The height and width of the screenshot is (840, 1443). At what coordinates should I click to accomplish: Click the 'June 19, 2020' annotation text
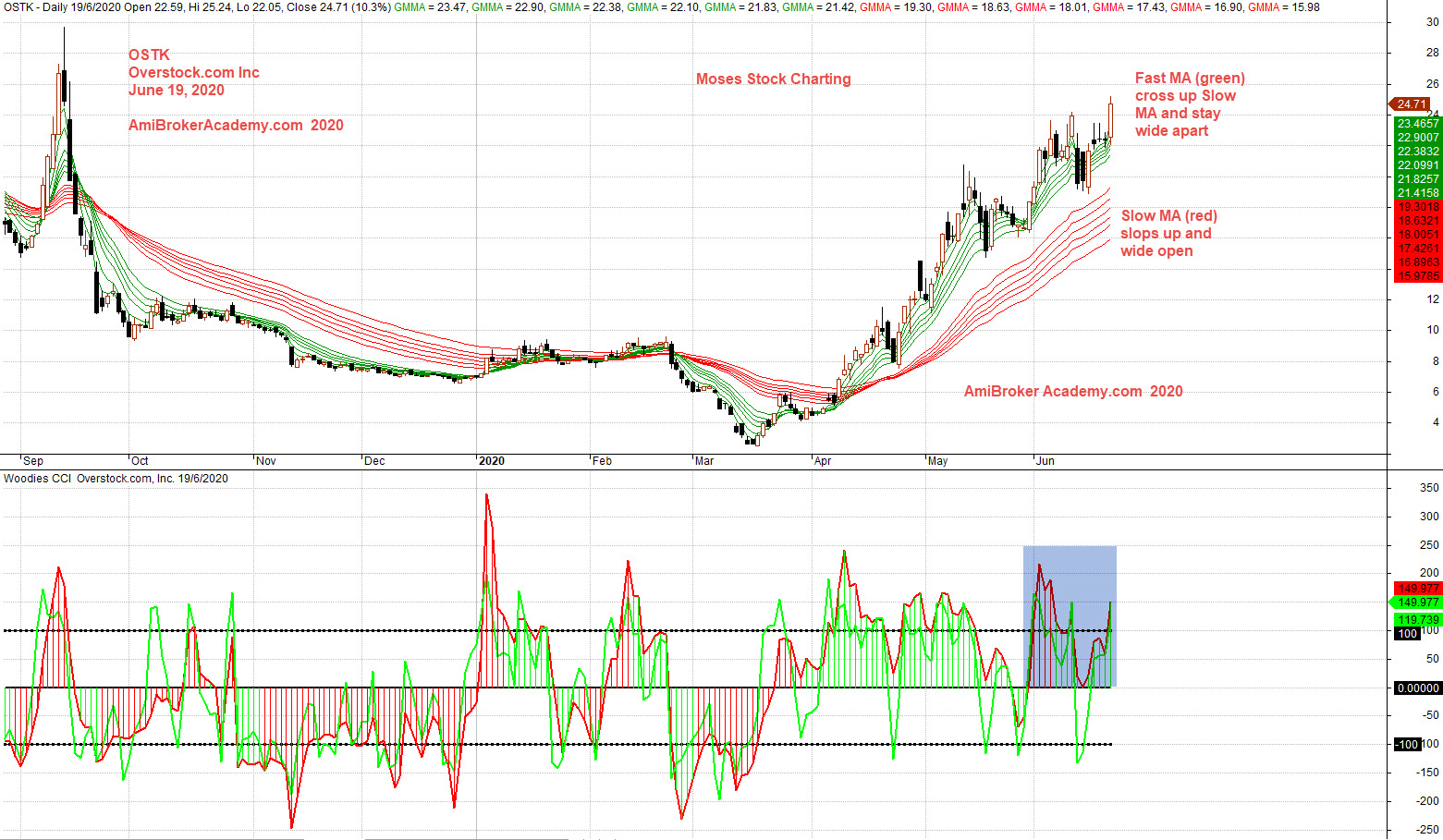click(x=177, y=91)
